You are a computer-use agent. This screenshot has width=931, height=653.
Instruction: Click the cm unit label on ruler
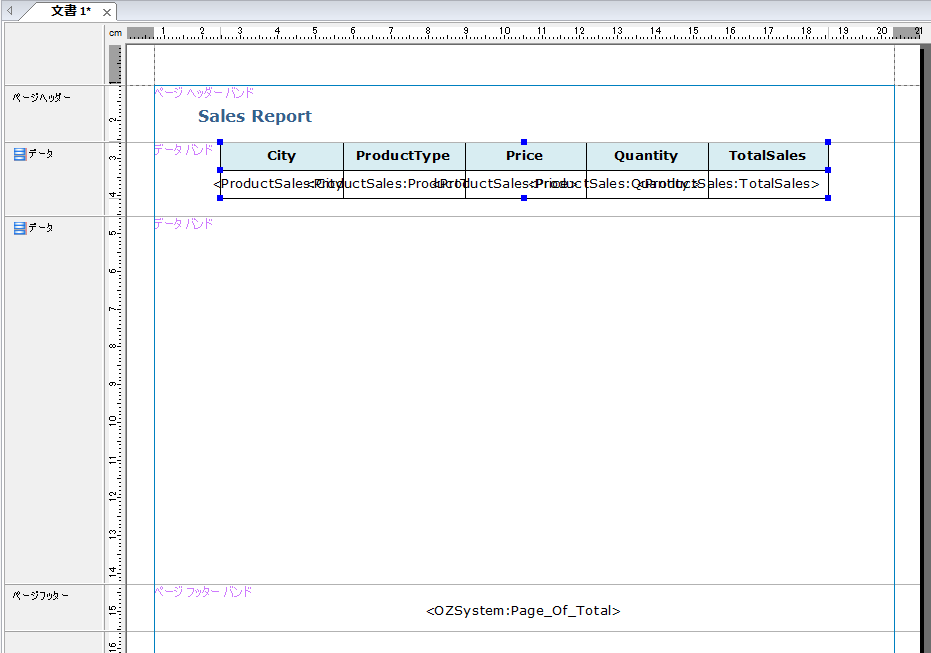pyautogui.click(x=115, y=33)
